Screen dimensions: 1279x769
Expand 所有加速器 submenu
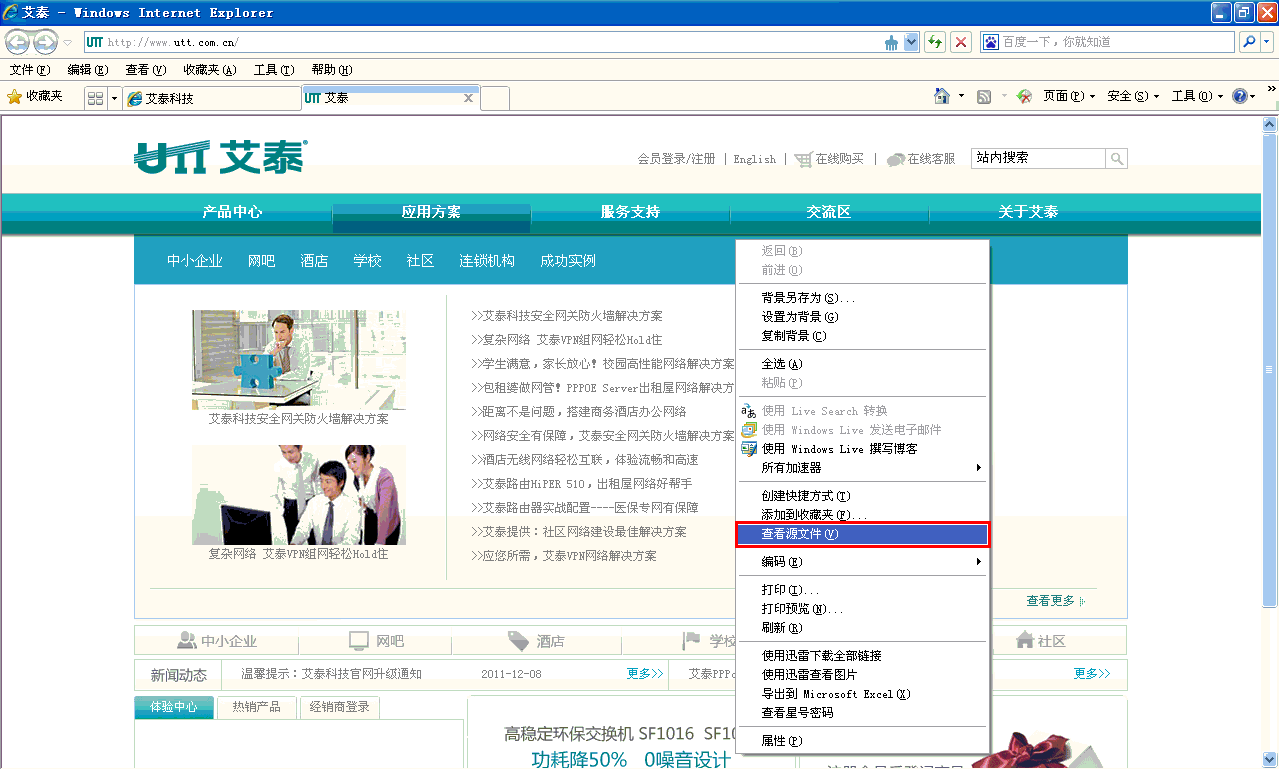point(862,468)
